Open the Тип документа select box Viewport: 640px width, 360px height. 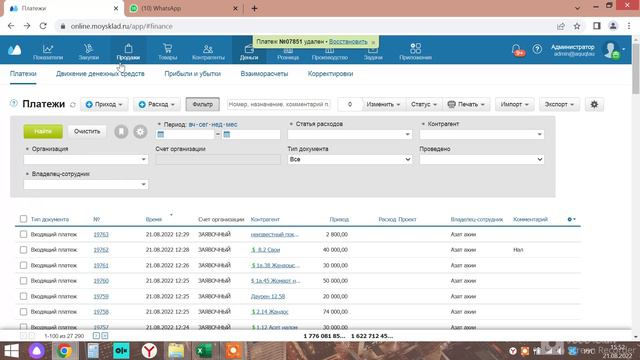pos(350,160)
